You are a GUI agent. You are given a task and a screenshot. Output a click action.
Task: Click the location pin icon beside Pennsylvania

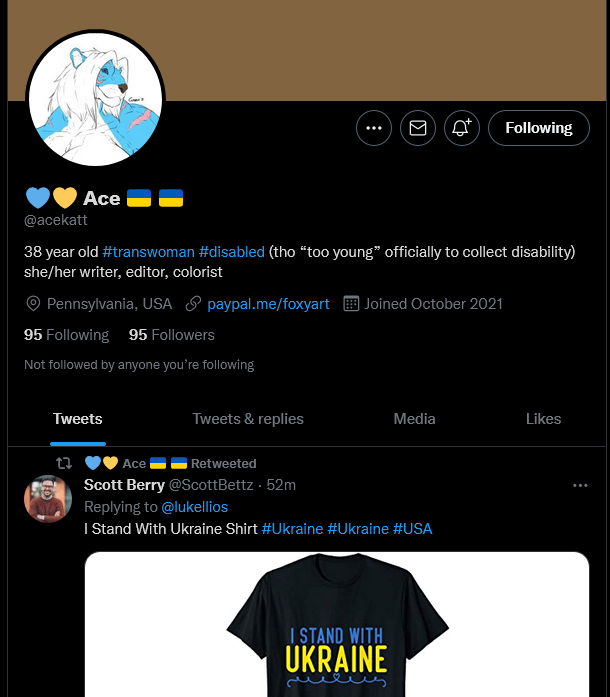tap(33, 304)
